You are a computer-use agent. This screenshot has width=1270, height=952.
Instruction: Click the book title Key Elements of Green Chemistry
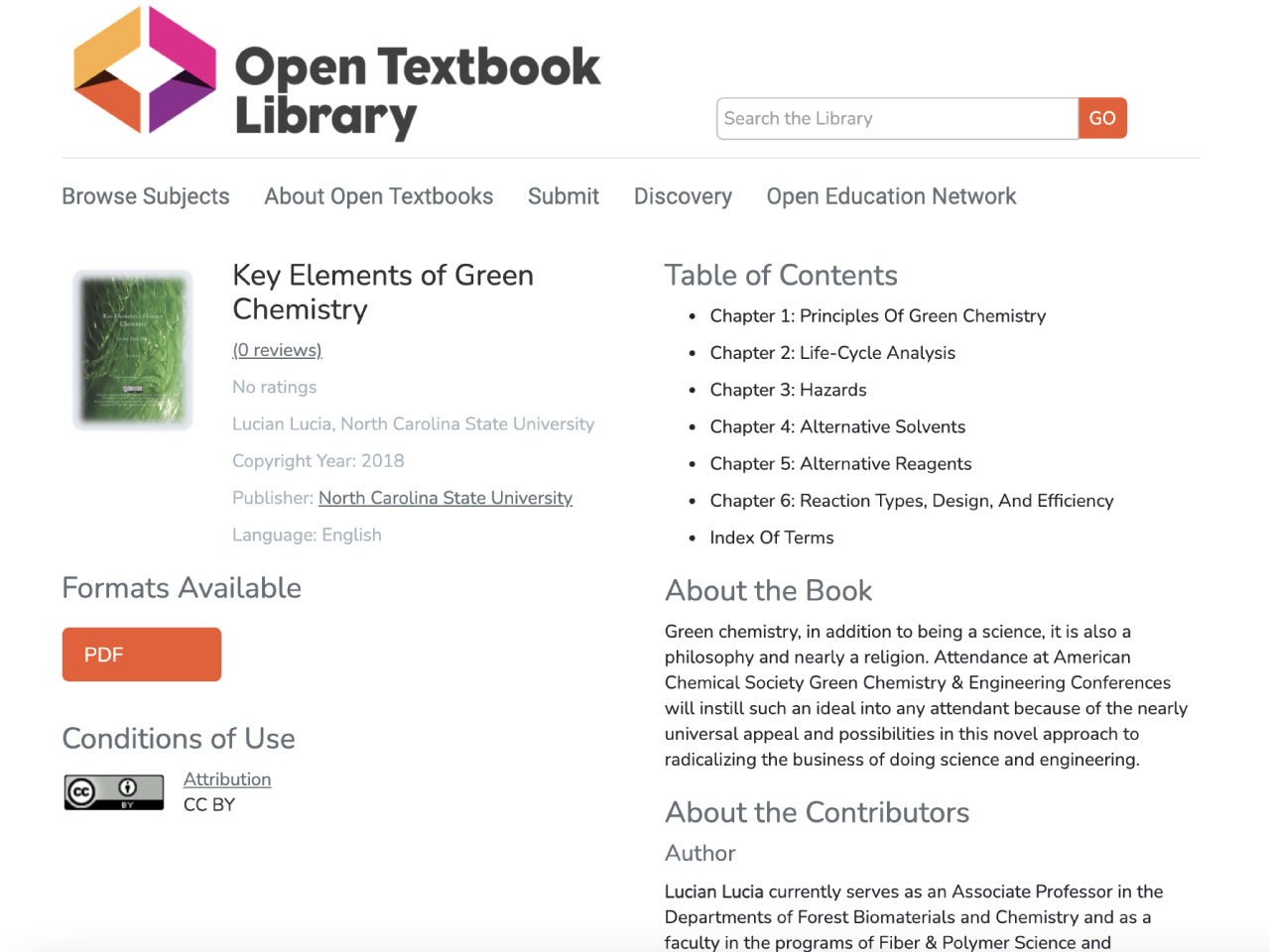383,292
